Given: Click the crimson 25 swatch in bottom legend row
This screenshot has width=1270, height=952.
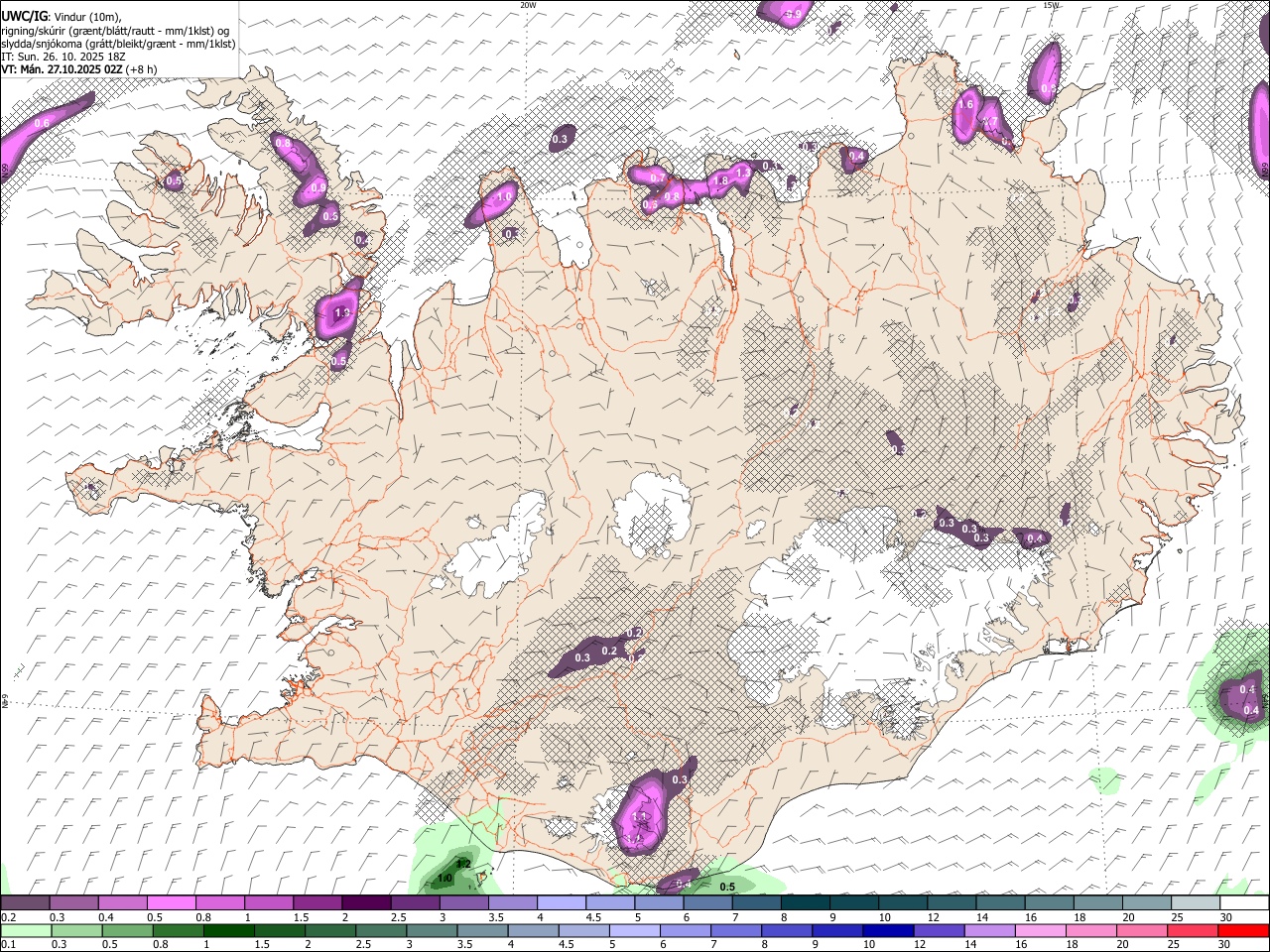Looking at the screenshot, I should tap(1193, 930).
